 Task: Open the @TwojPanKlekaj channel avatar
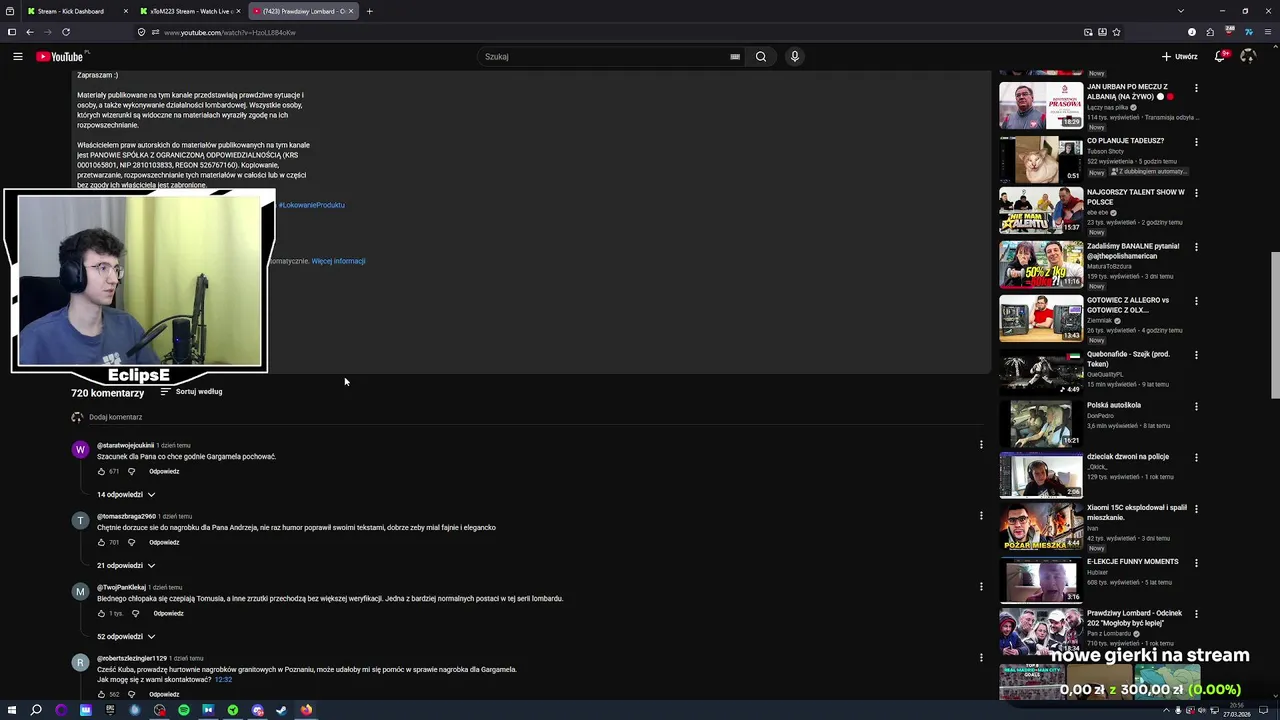coord(81,592)
